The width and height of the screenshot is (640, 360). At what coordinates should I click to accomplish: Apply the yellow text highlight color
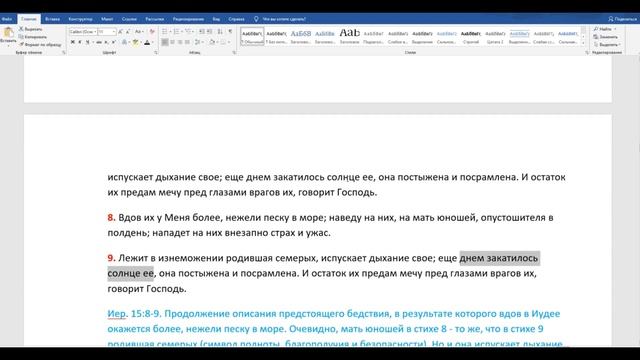135,42
